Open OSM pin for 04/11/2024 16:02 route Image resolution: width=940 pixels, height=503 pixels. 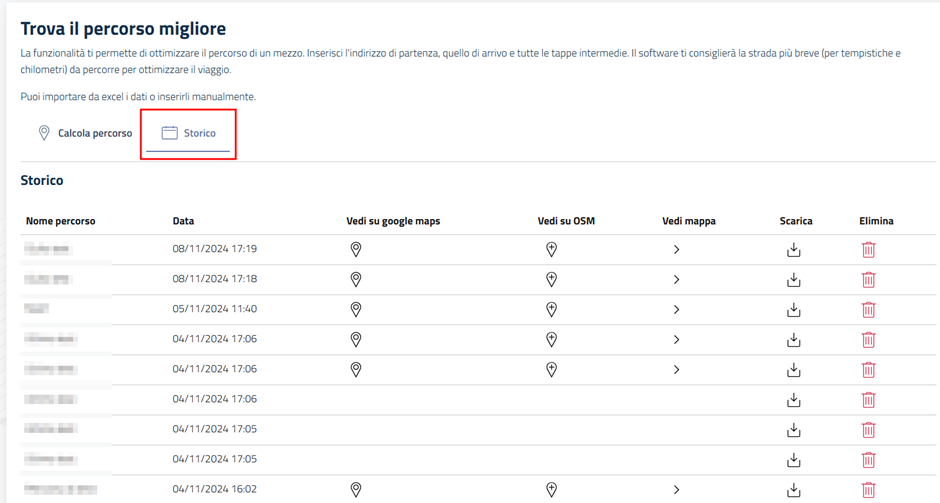coord(551,490)
